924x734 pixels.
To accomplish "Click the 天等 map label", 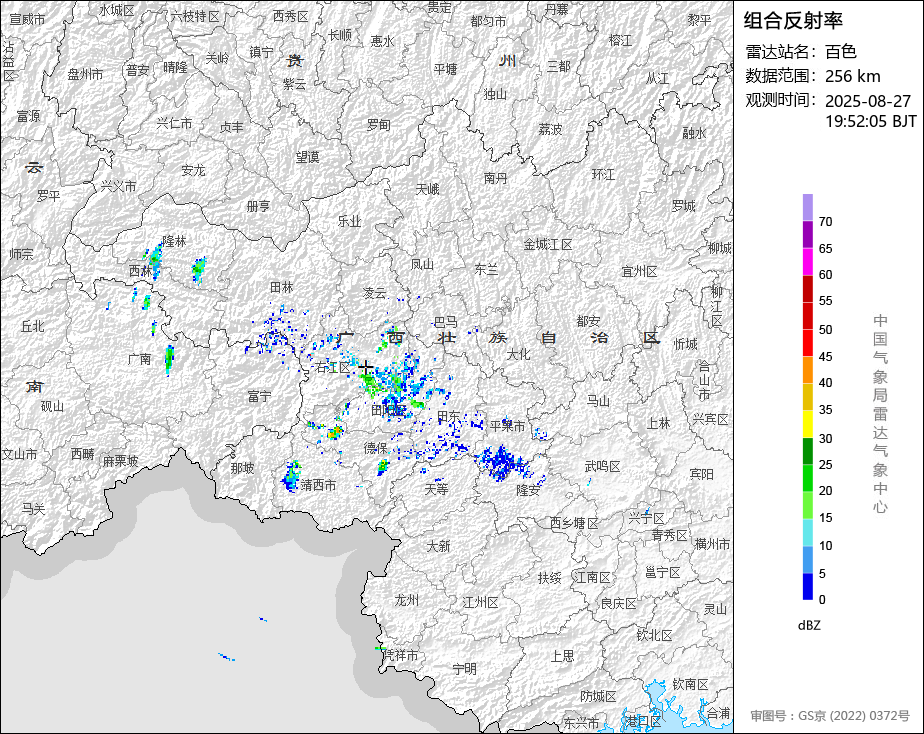I will click(x=437, y=489).
